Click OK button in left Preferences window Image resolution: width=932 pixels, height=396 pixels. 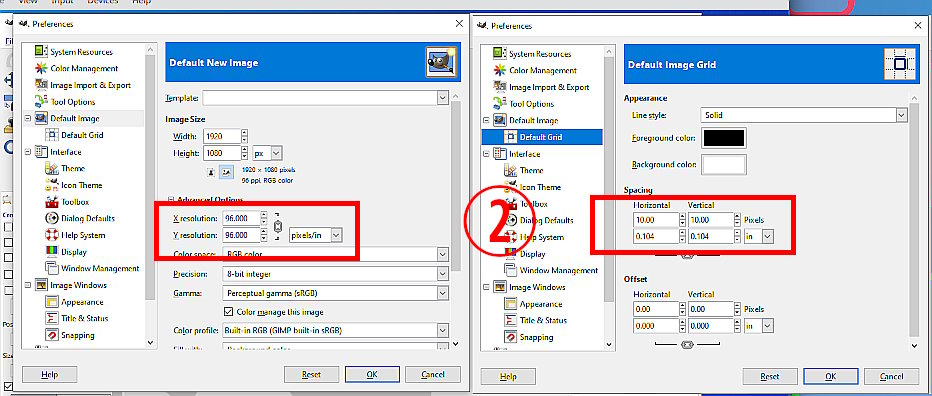pyautogui.click(x=372, y=375)
